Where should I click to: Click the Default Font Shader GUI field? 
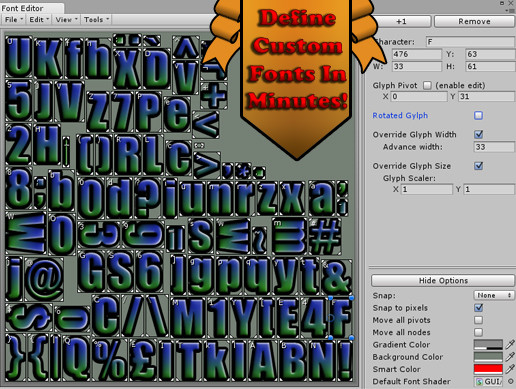[x=488, y=381]
